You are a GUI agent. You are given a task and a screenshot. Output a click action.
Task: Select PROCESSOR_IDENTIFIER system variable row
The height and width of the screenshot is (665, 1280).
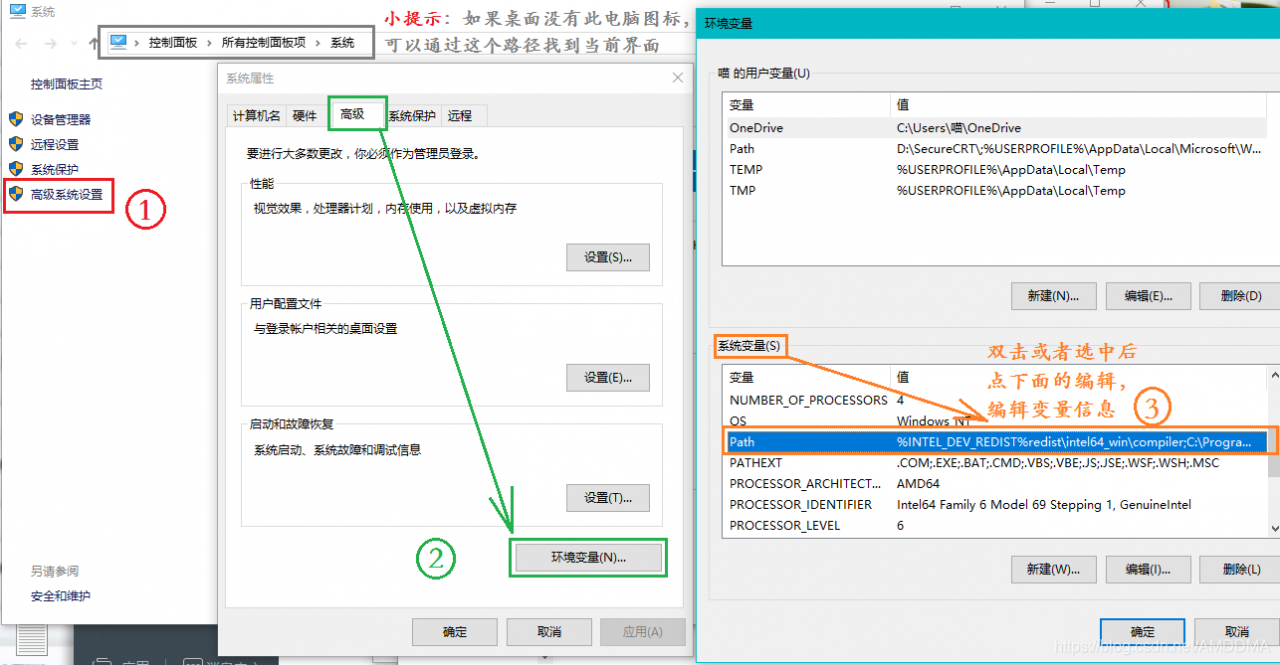994,505
